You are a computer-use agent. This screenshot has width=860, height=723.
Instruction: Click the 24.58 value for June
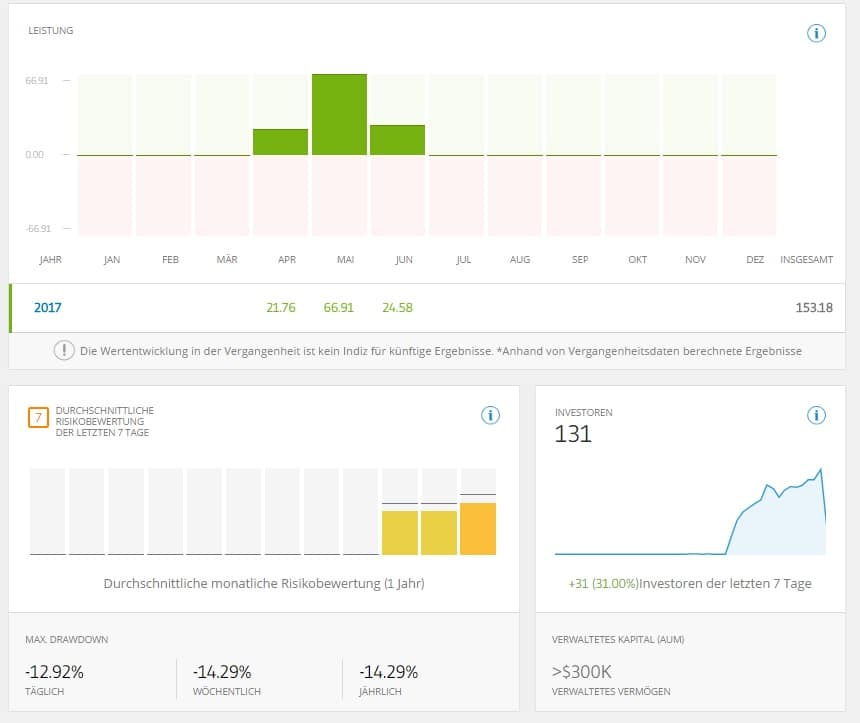click(397, 308)
